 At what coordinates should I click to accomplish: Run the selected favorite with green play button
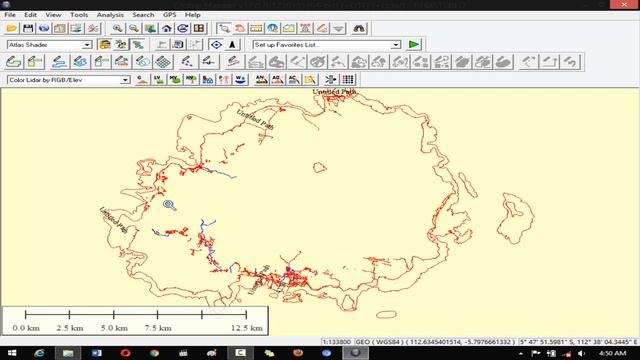point(414,44)
